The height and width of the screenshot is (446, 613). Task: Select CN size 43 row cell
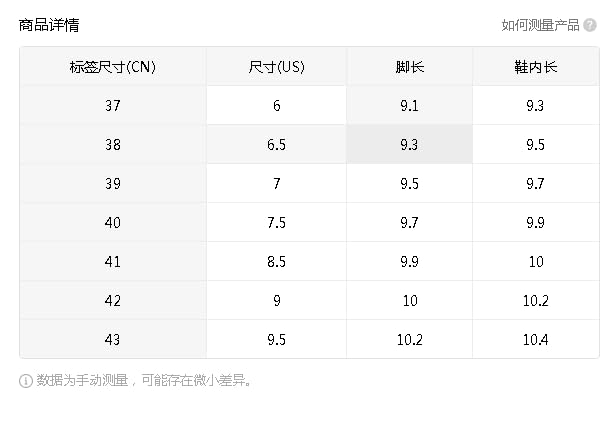click(x=113, y=339)
